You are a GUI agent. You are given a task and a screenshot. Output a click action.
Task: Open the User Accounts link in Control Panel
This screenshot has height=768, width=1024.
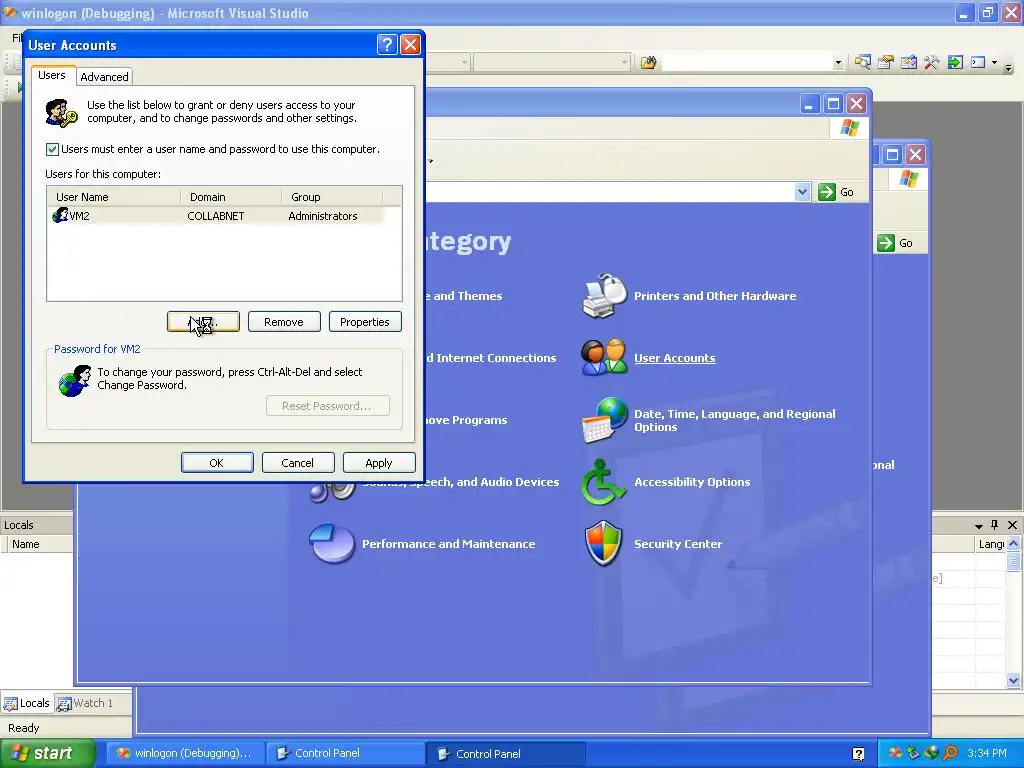pos(675,358)
